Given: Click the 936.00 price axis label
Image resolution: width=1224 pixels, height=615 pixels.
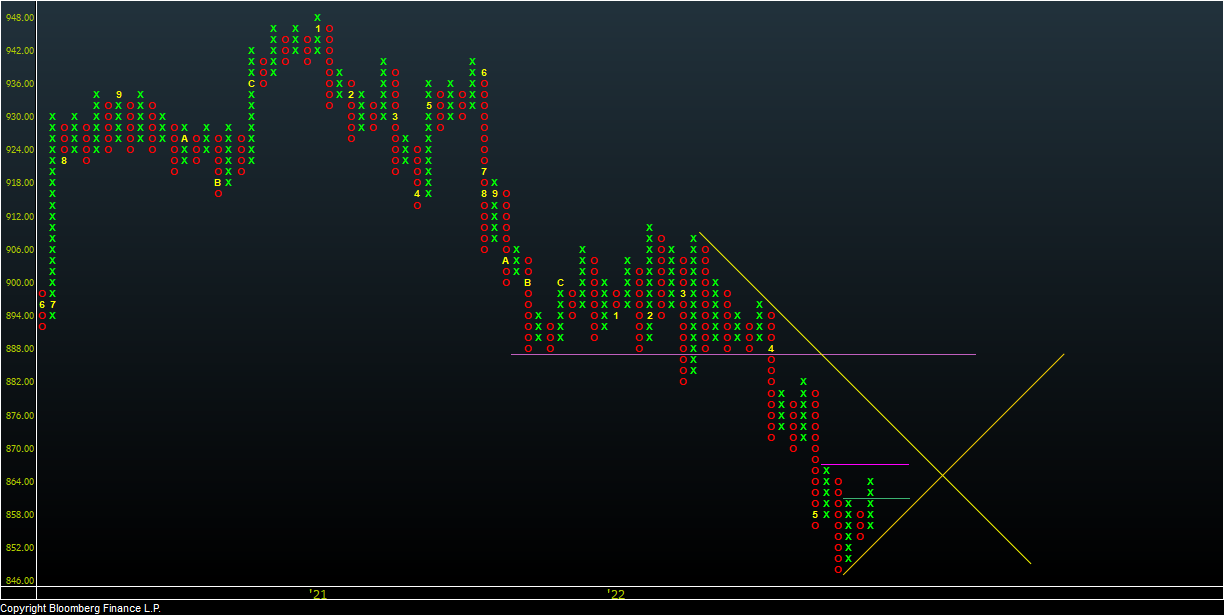Looking at the screenshot, I should click(21, 84).
